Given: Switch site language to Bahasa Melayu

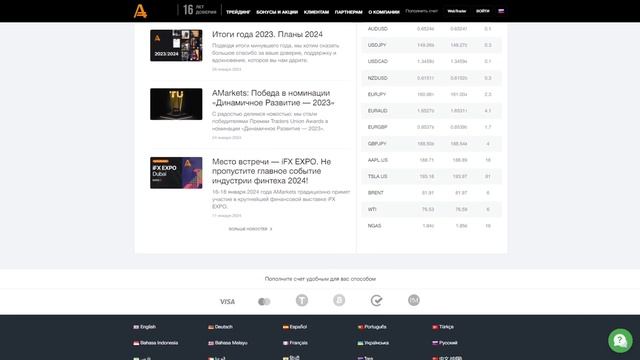Looking at the screenshot, I should point(228,343).
